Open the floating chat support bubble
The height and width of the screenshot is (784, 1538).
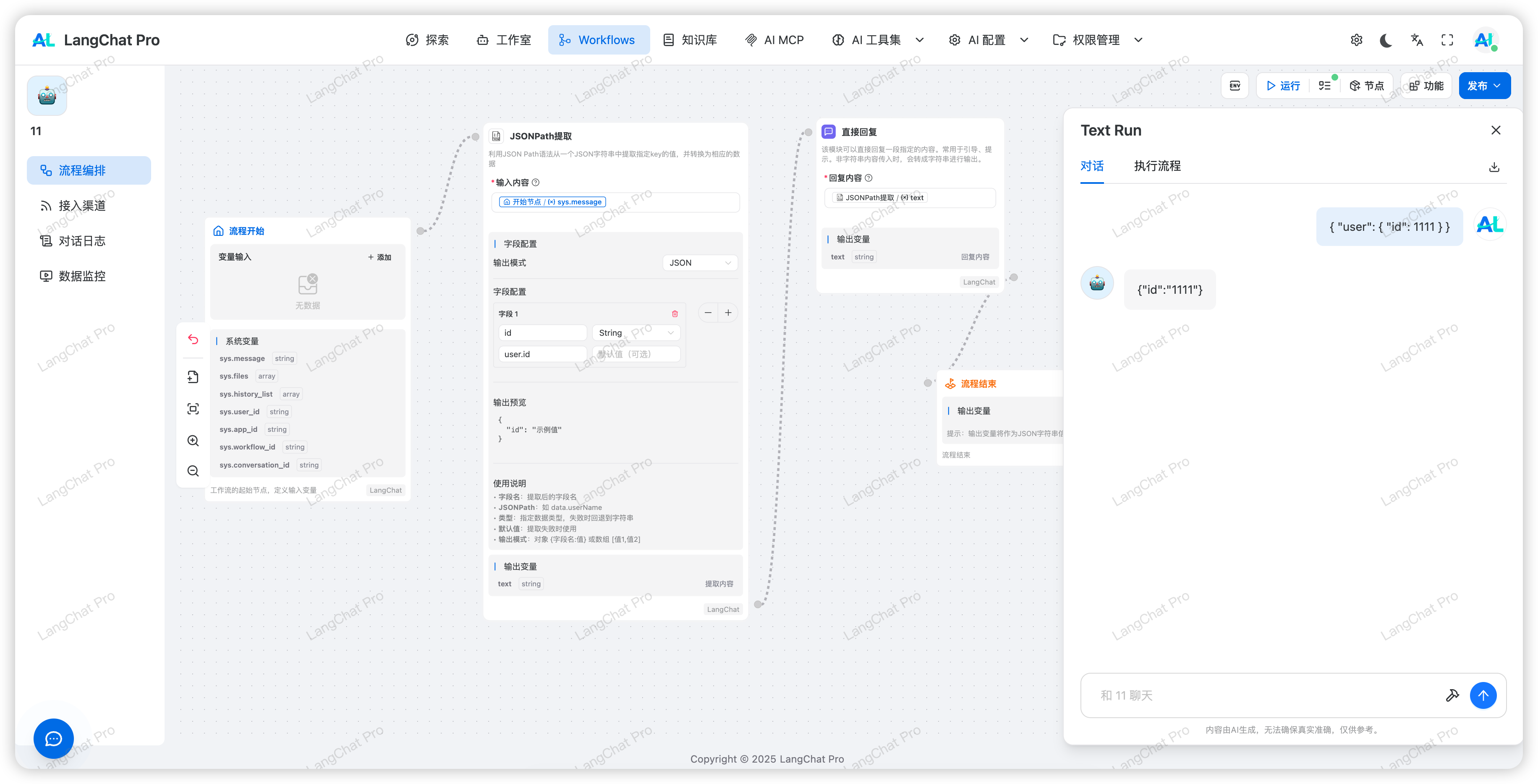[54, 739]
